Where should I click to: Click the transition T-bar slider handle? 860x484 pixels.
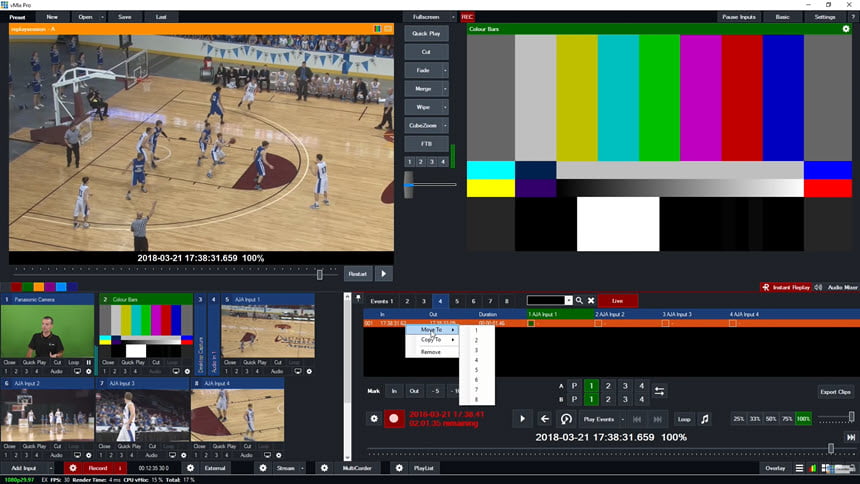click(x=409, y=184)
